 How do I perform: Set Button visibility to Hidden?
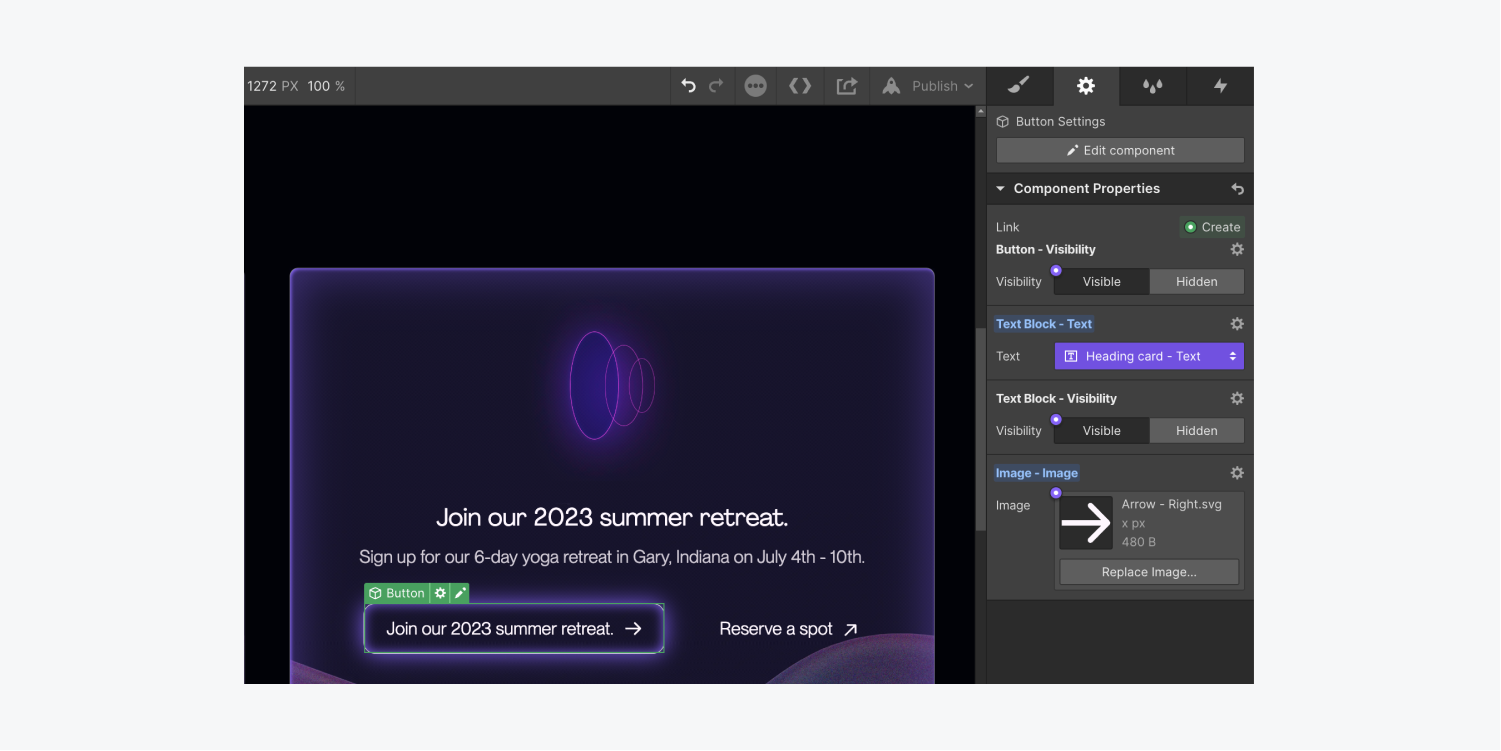click(1197, 281)
